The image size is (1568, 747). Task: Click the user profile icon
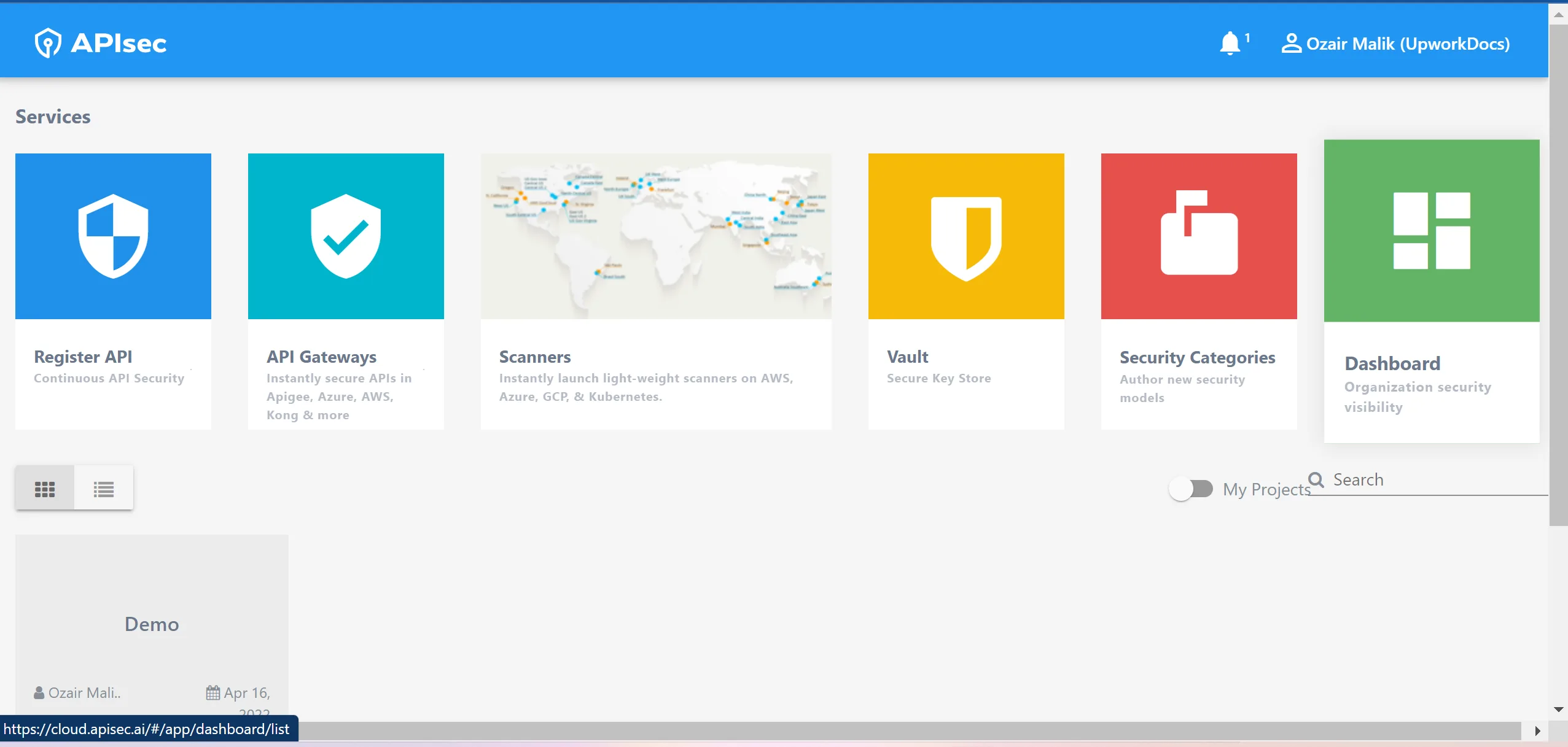(1293, 44)
